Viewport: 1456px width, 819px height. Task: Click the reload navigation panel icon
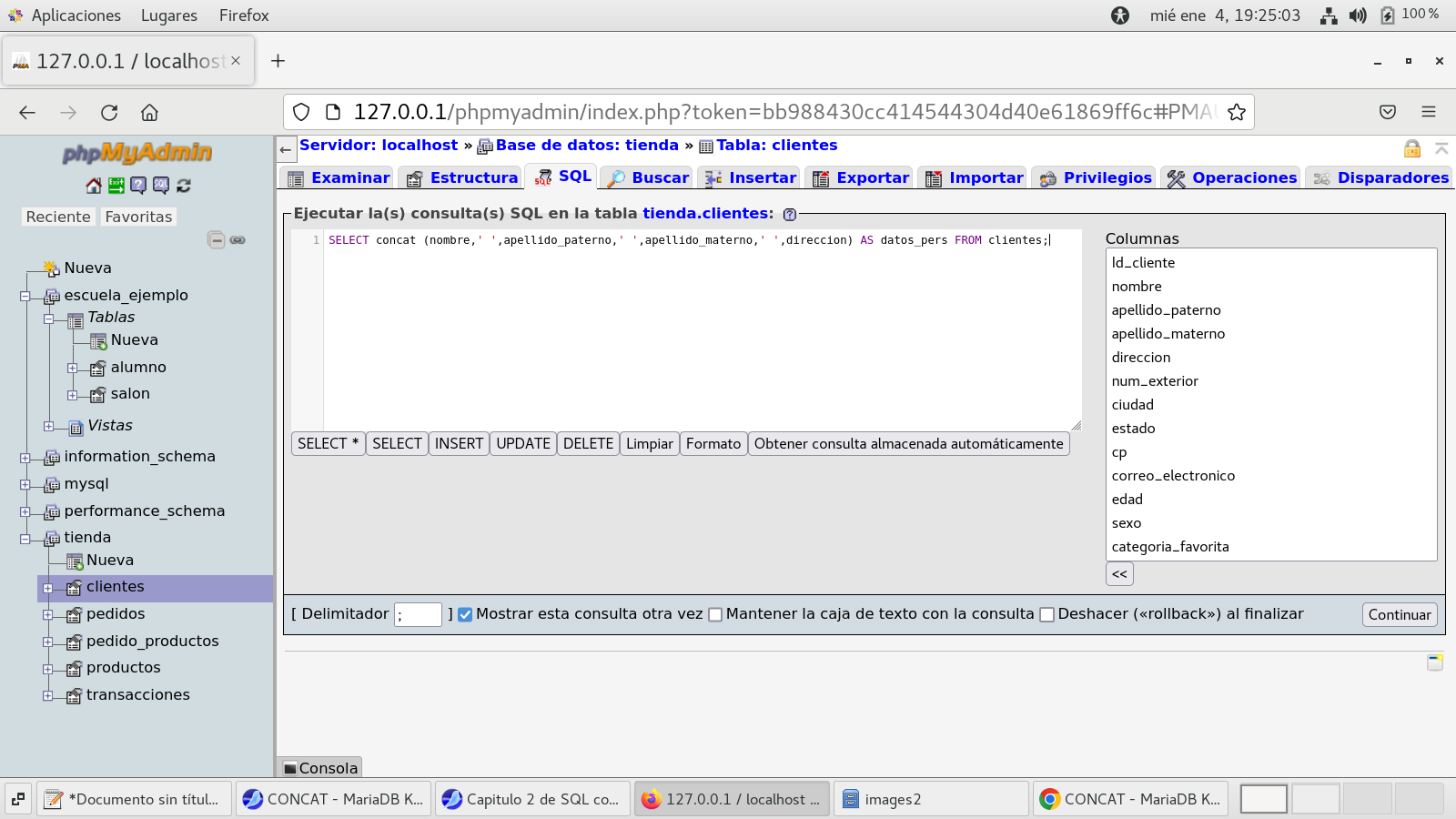tap(184, 186)
